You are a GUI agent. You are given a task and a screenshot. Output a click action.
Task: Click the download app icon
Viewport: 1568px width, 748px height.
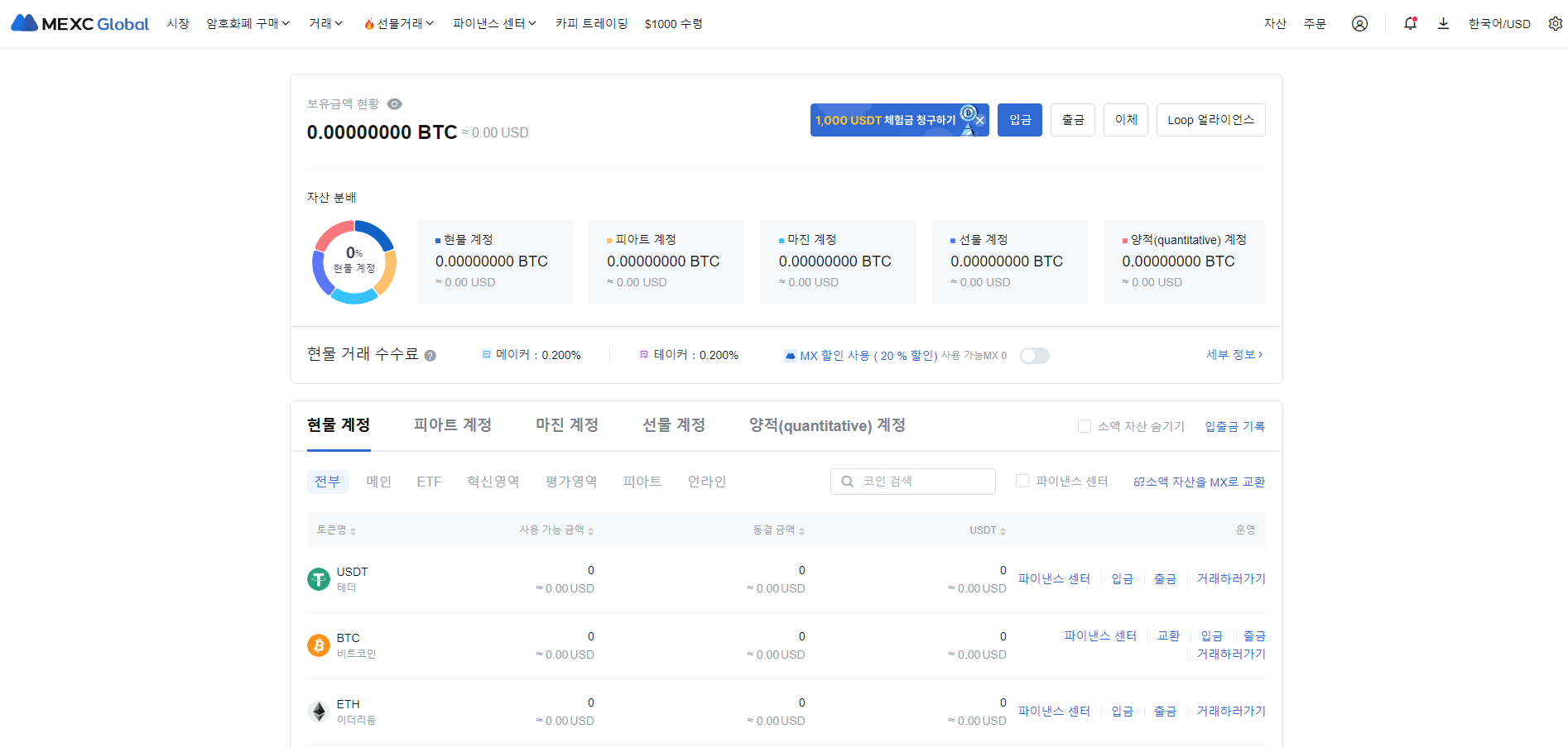1443,23
